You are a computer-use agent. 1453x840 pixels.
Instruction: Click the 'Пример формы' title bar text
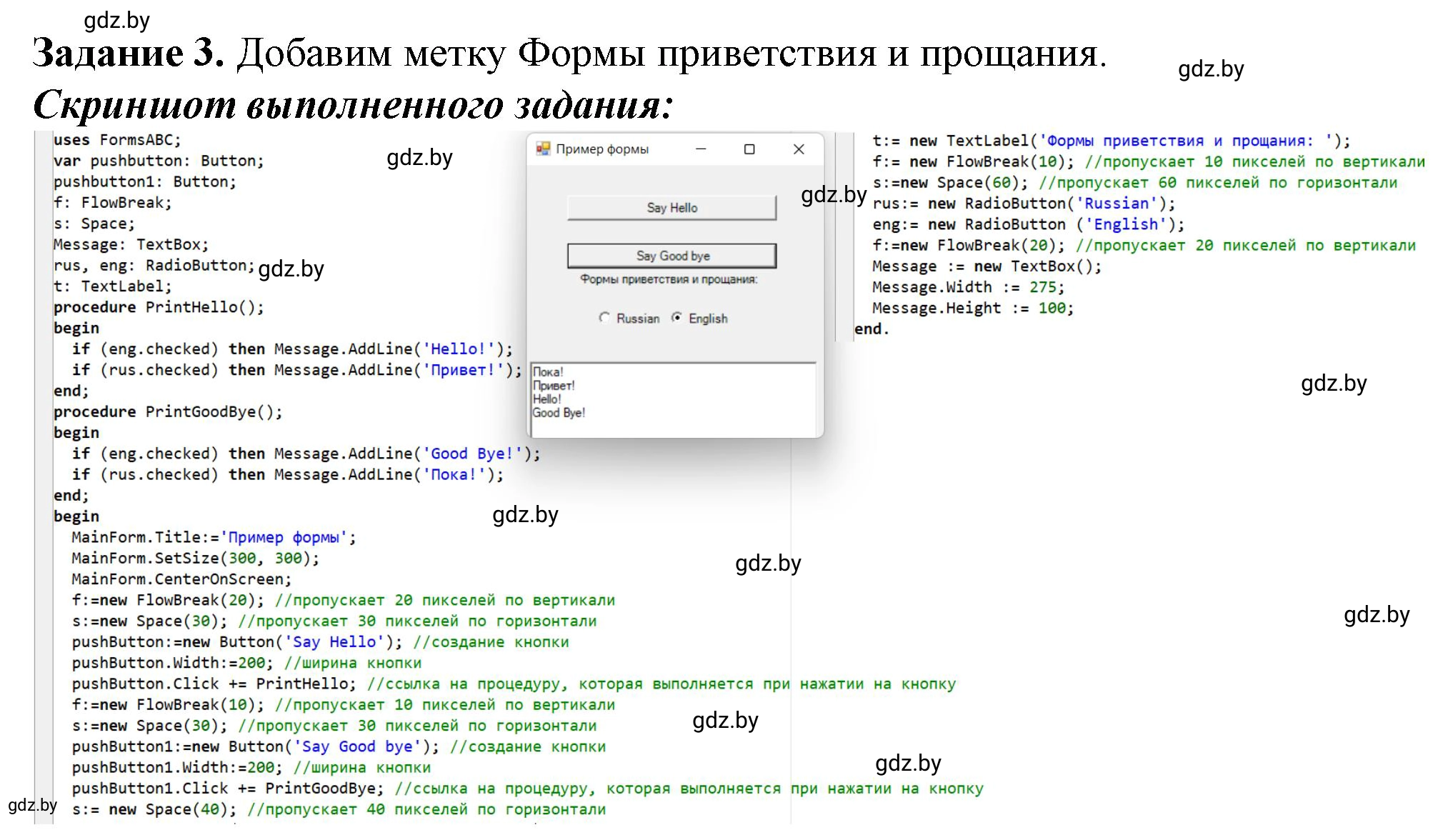(x=602, y=149)
